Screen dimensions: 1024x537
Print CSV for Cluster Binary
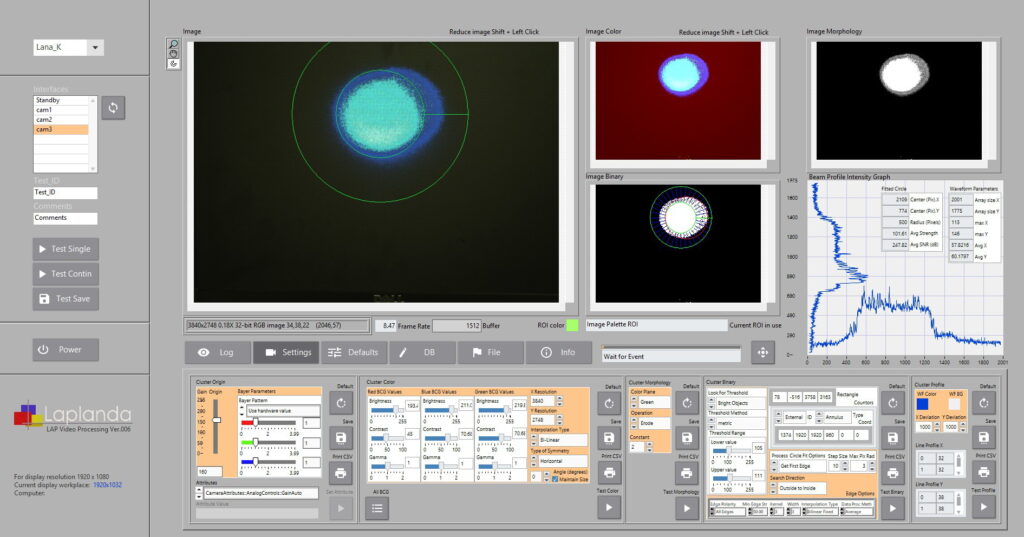[x=894, y=472]
